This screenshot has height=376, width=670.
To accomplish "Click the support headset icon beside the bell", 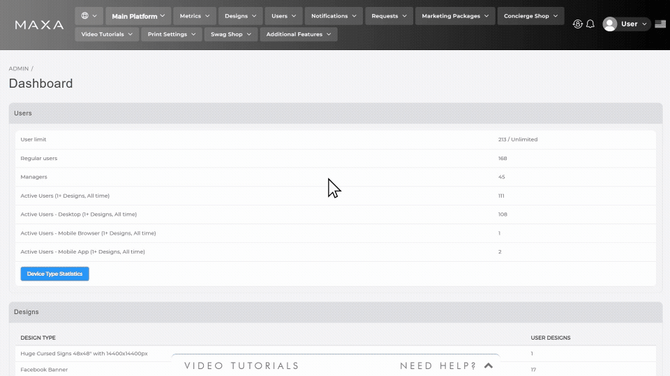I will tap(578, 24).
